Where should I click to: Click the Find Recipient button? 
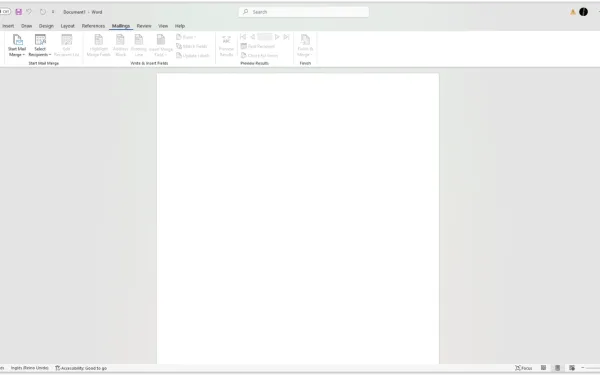point(258,46)
